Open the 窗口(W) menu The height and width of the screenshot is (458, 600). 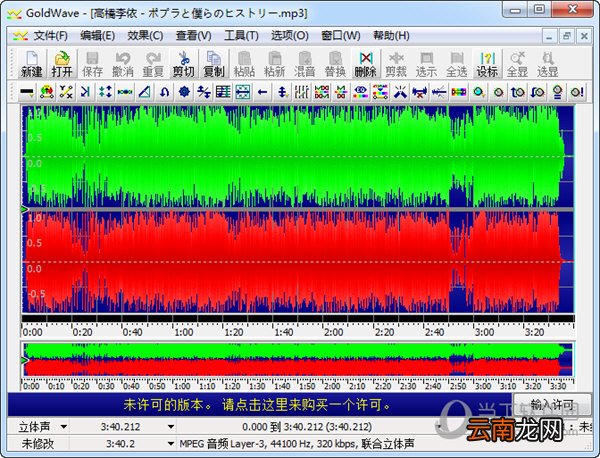(341, 36)
